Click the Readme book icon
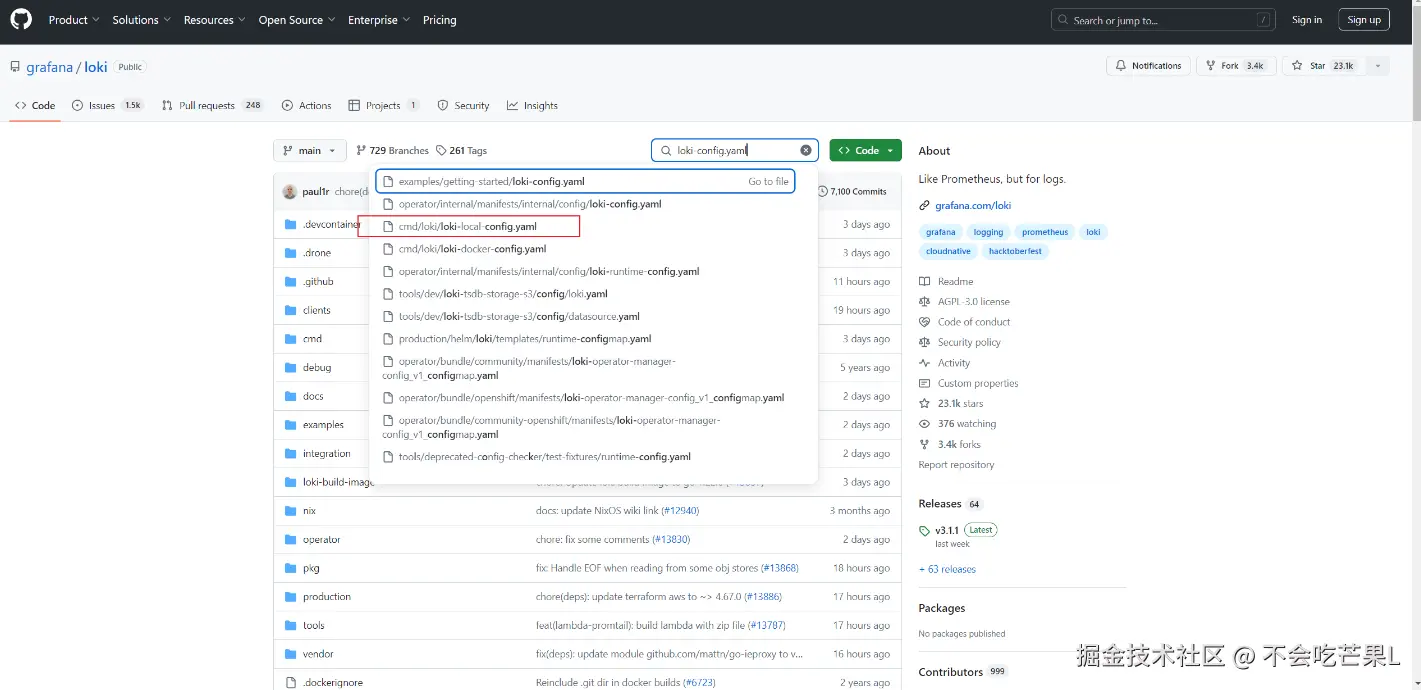Image resolution: width=1421 pixels, height=690 pixels. (x=925, y=281)
